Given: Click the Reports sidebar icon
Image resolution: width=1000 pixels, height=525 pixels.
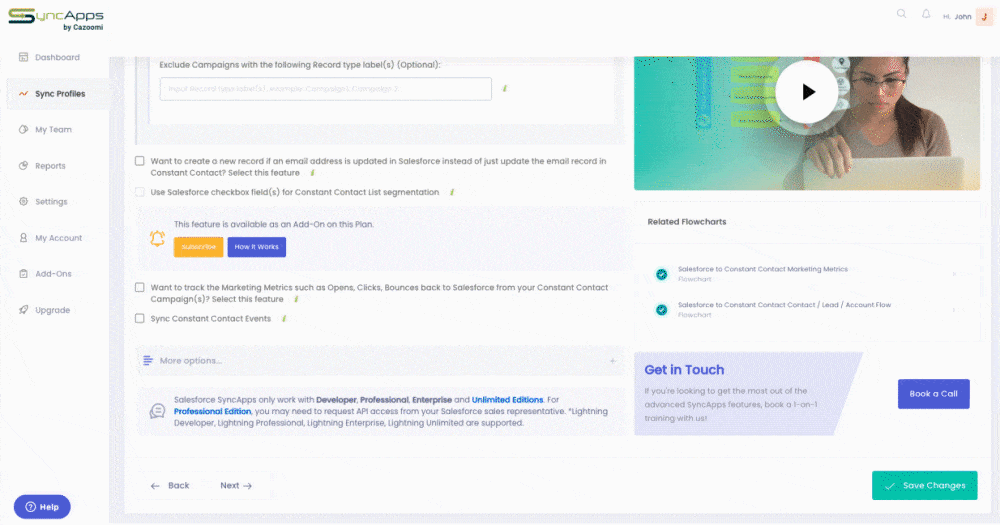Looking at the screenshot, I should [x=24, y=165].
